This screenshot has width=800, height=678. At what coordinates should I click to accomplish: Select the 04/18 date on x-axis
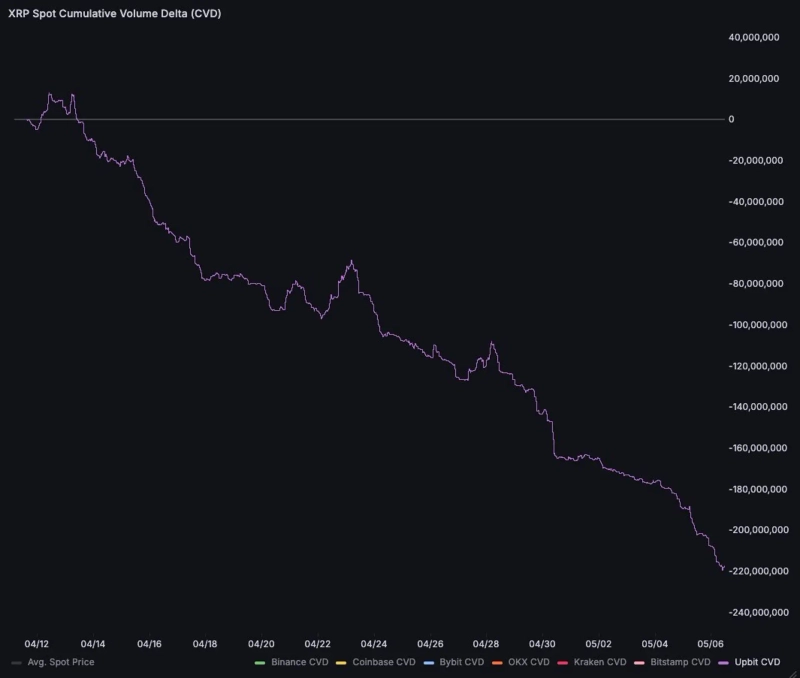pos(205,644)
